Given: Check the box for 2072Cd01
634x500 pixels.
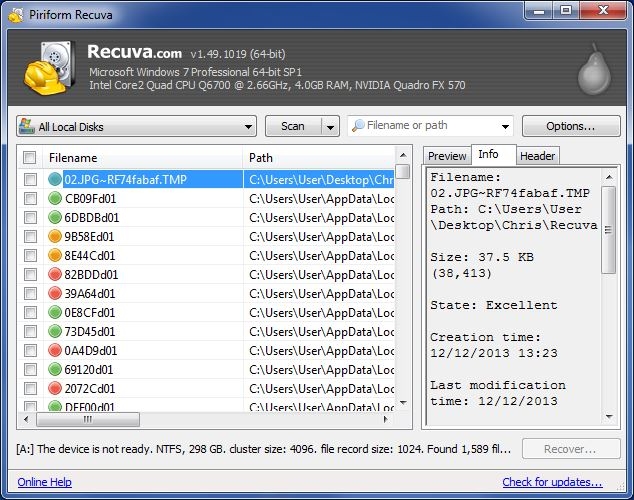Looking at the screenshot, I should 30,388.
